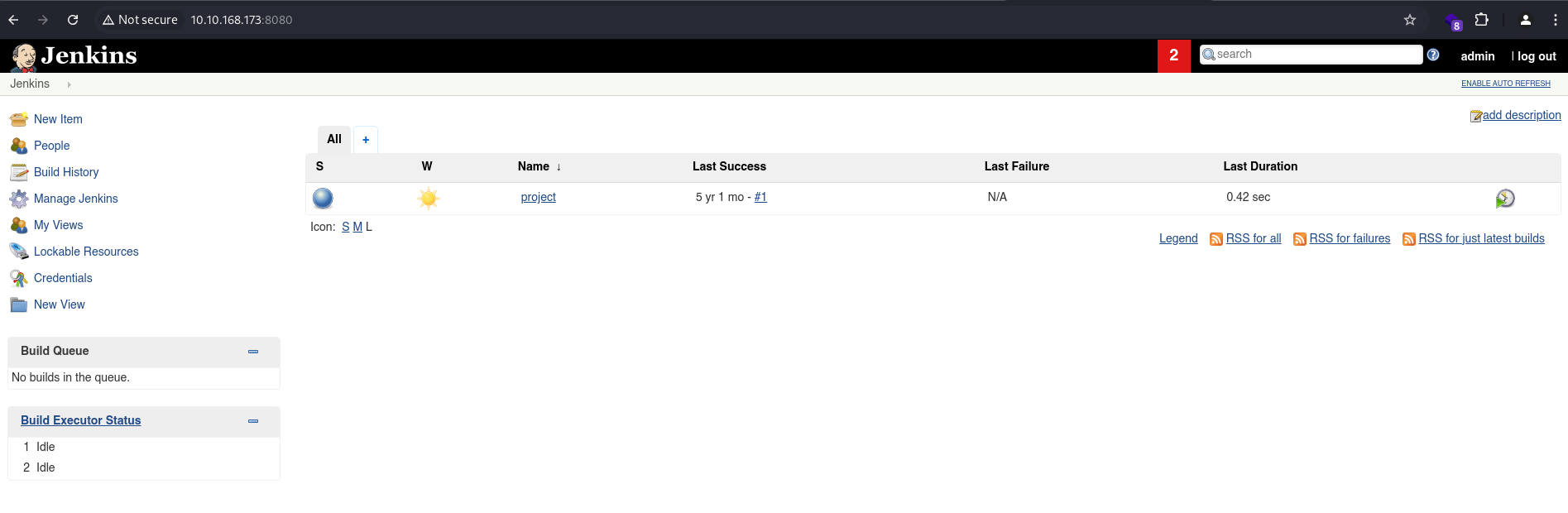Viewport: 1568px width, 513px height.
Task: Click the blue status ball for project
Action: (323, 199)
